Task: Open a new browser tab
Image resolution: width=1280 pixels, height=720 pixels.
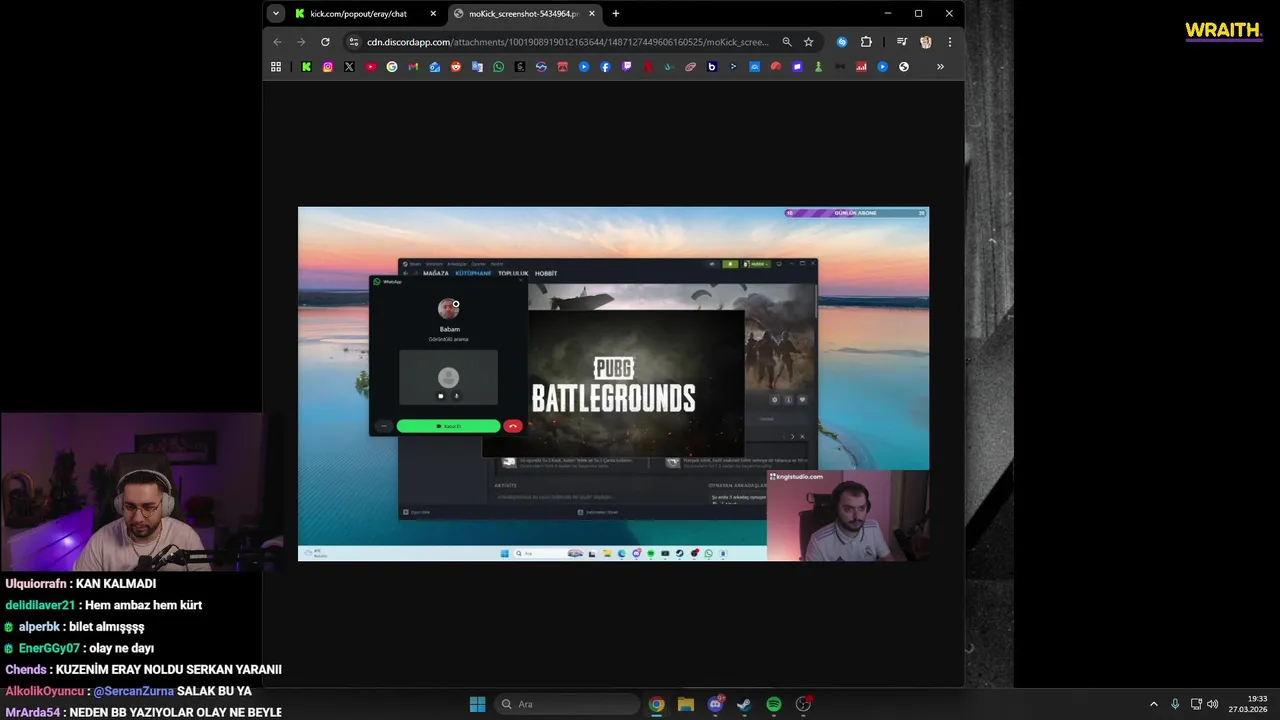Action: pyautogui.click(x=616, y=14)
